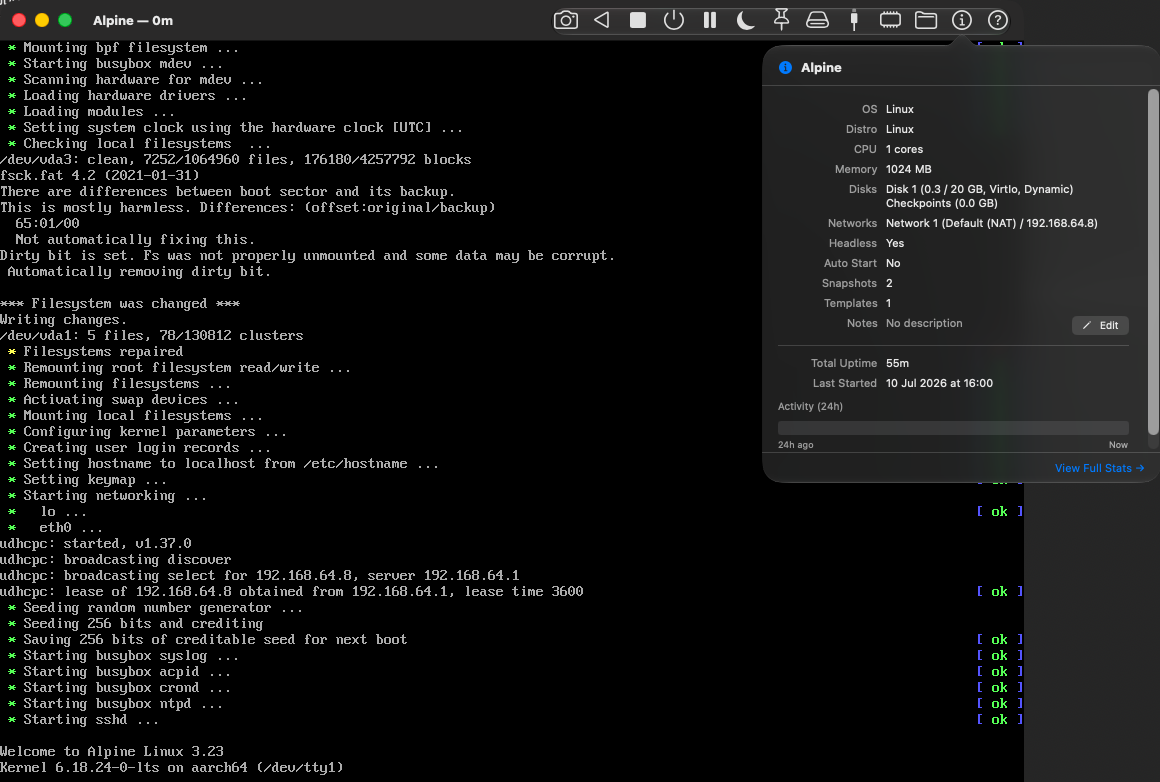Click the '*** Filesystem was changed ***' line
The image size is (1160, 782).
pos(120,303)
